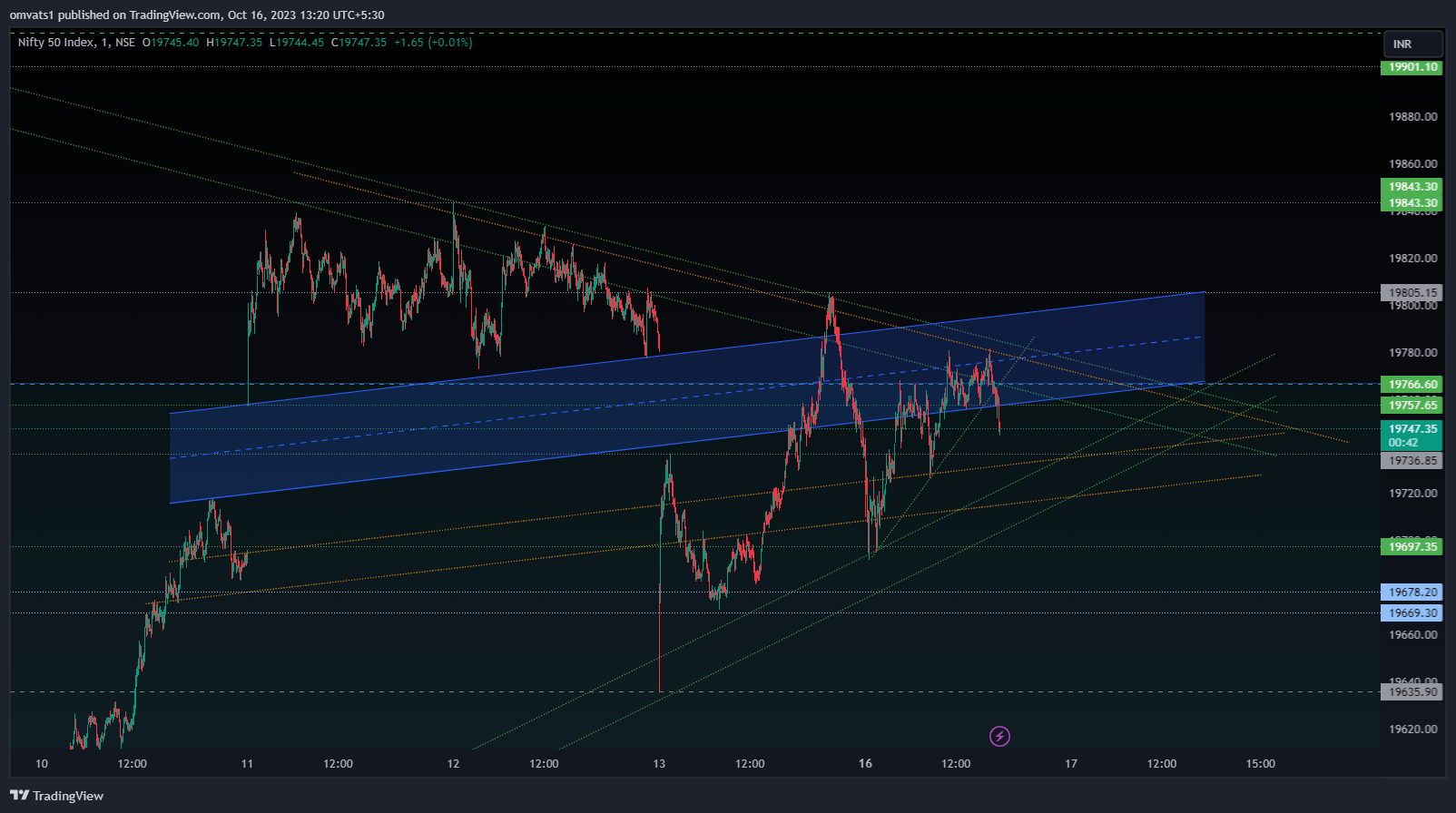Click 15:00 on the time axis

tap(1260, 764)
